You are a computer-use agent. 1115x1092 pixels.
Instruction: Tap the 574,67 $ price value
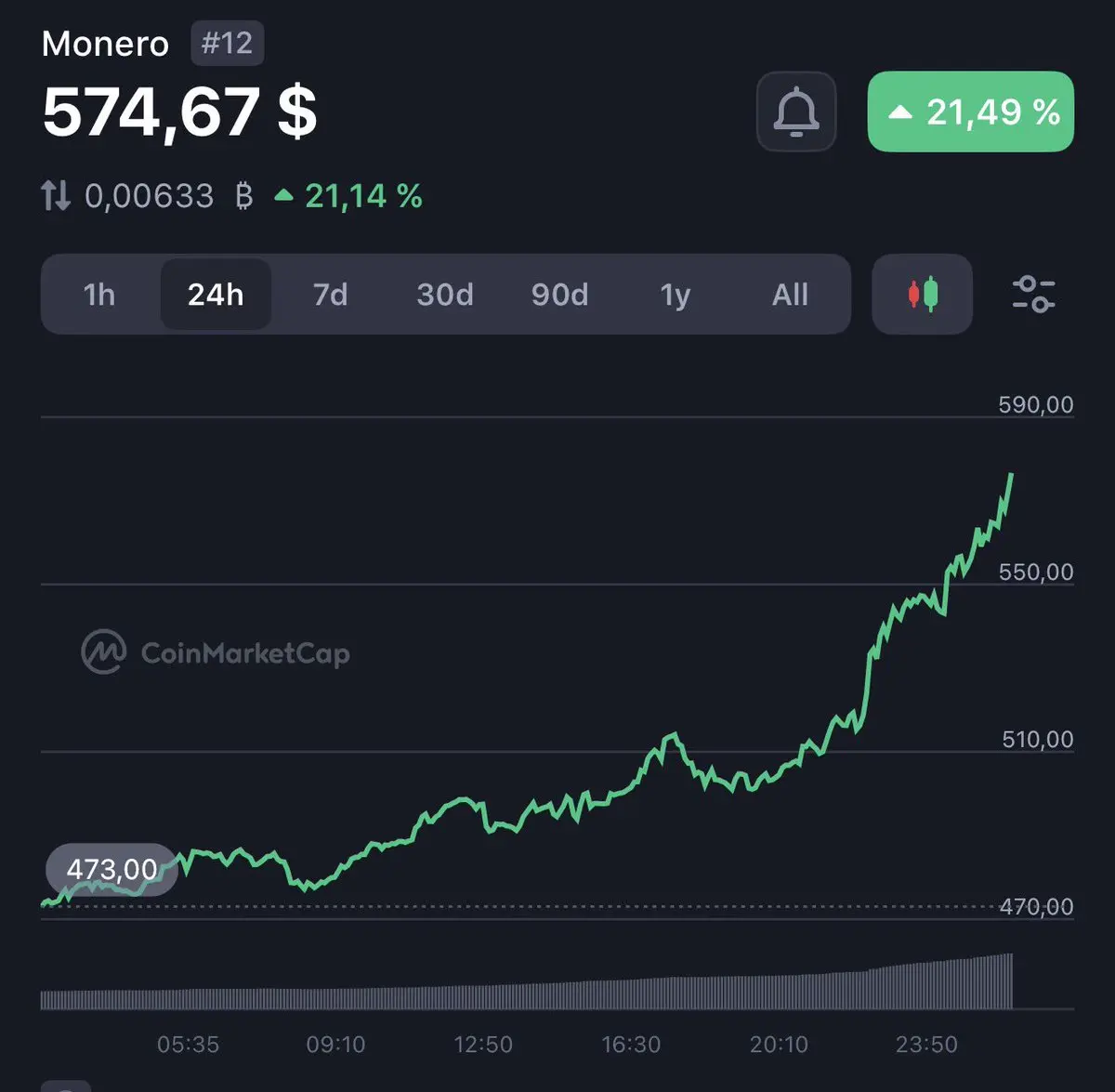click(x=180, y=112)
